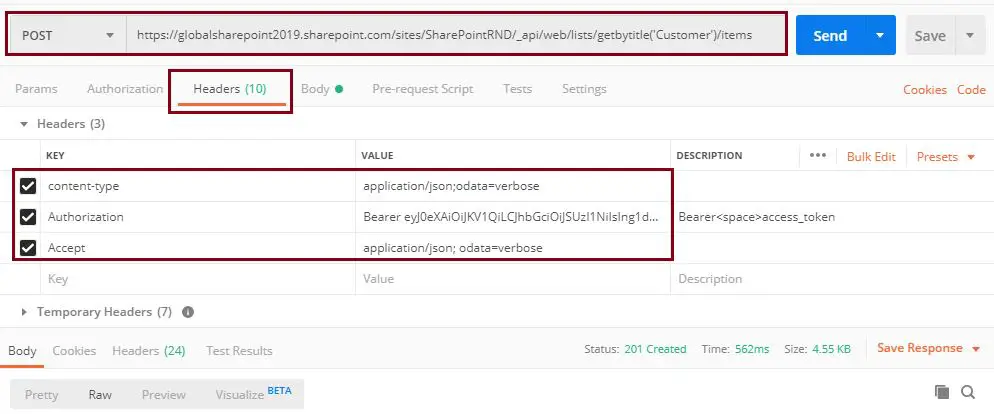Click the 562ms response time
The height and width of the screenshot is (414, 994).
[752, 349]
